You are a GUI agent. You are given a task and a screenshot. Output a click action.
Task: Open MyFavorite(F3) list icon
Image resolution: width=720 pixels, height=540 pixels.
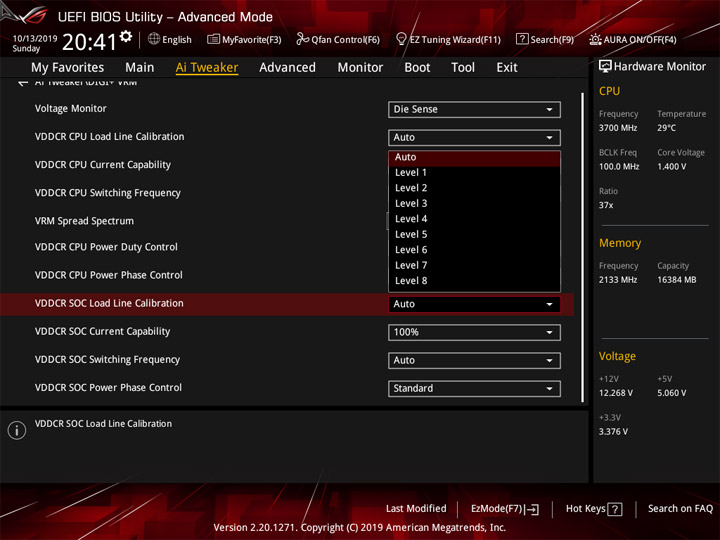tap(213, 39)
